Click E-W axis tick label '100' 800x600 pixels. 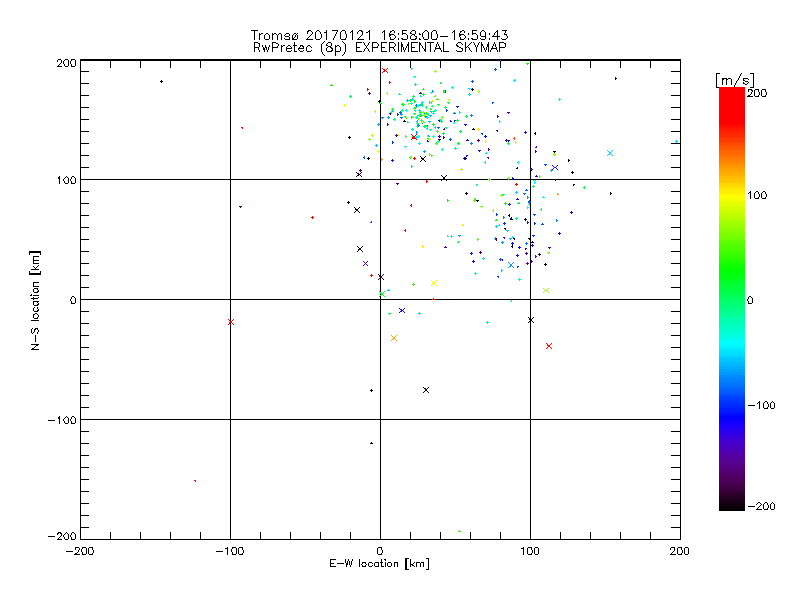pyautogui.click(x=530, y=551)
